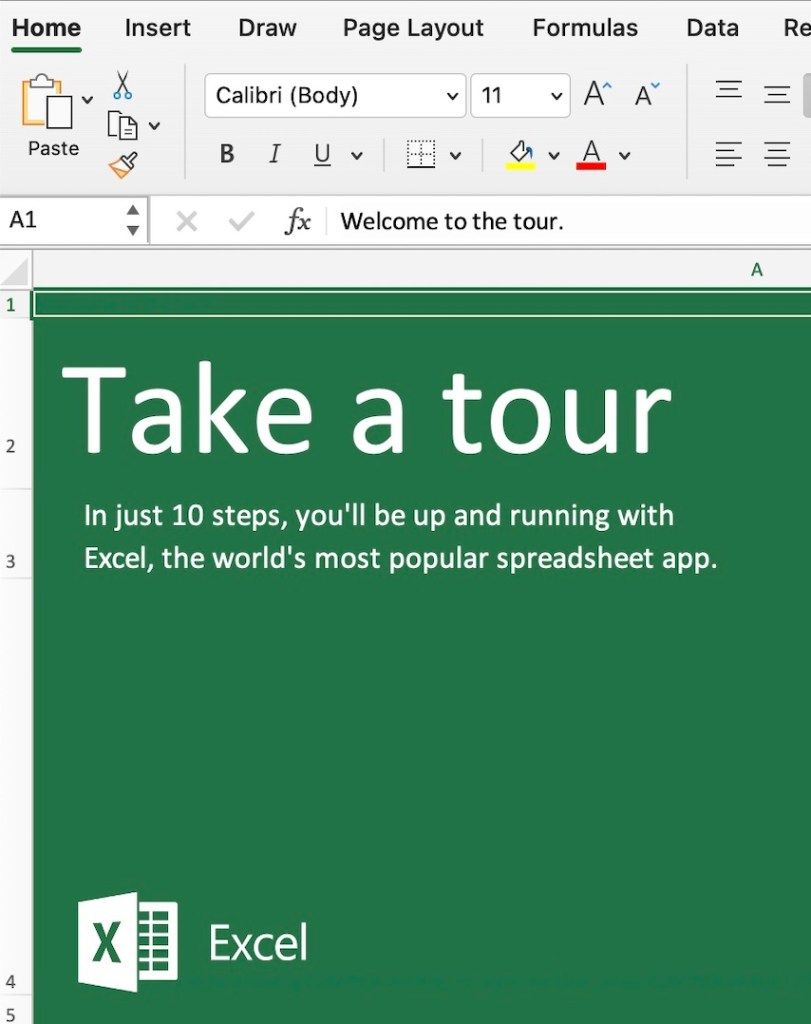Increase font size with large A
Screen dimensions: 811x1024
pyautogui.click(x=597, y=94)
